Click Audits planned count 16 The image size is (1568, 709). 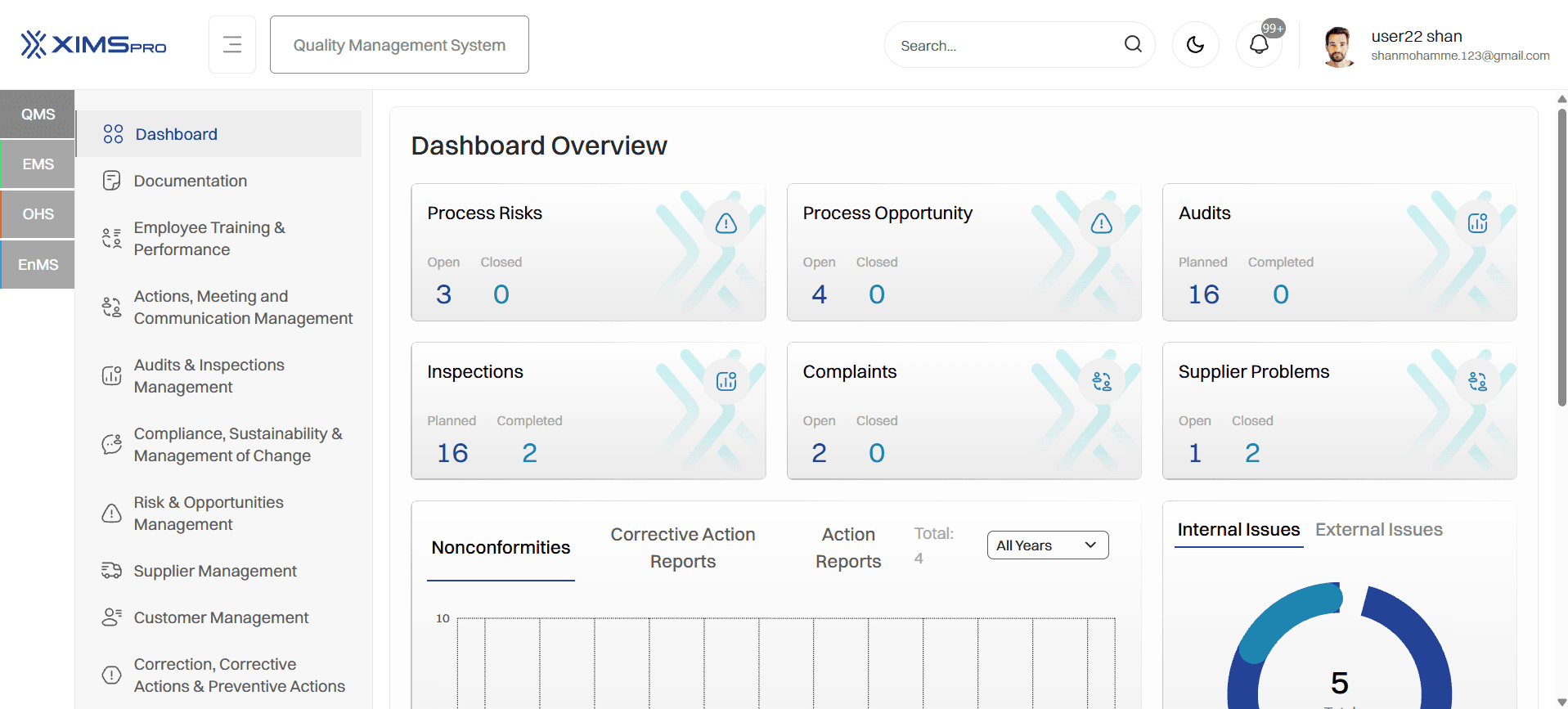tap(1203, 294)
